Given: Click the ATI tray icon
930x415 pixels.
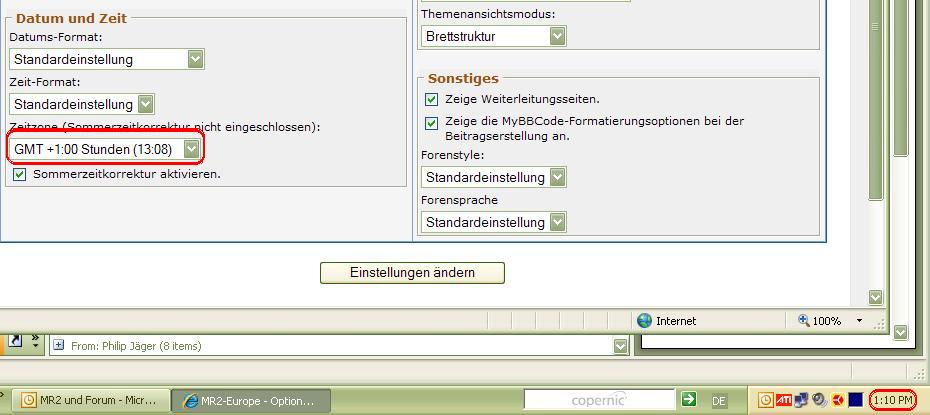Looking at the screenshot, I should (x=784, y=400).
